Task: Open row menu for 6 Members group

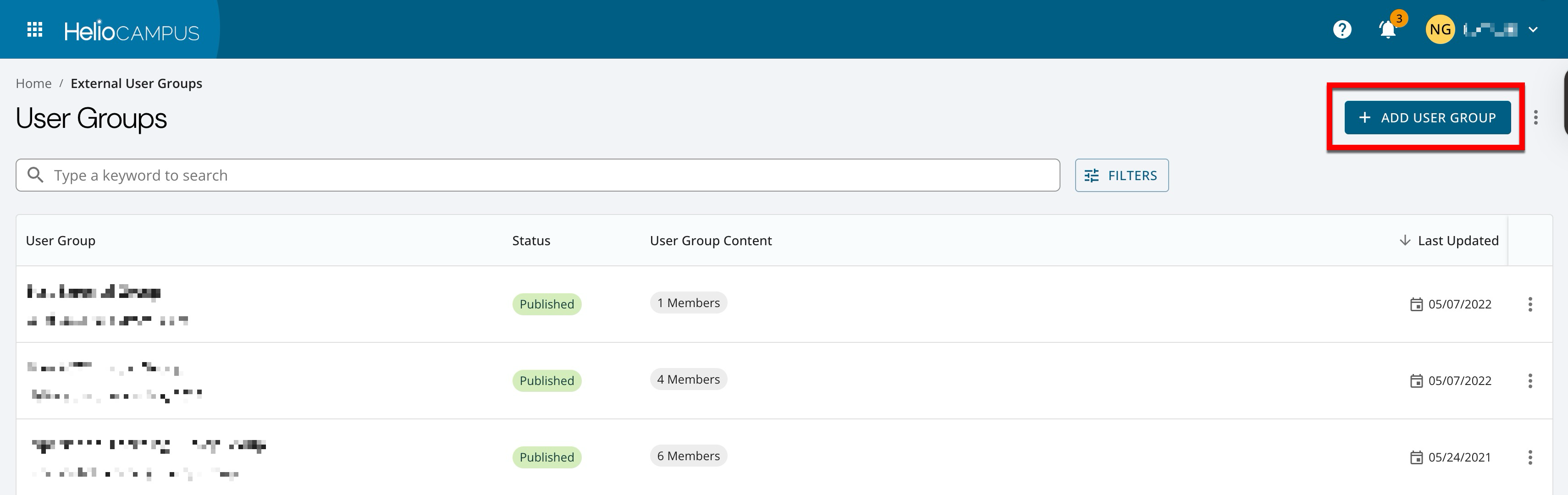Action: tap(1529, 457)
